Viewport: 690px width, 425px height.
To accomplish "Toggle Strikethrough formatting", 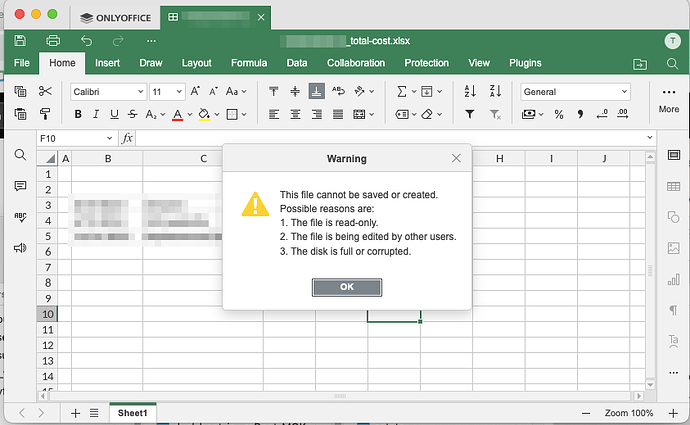I will pyautogui.click(x=132, y=114).
